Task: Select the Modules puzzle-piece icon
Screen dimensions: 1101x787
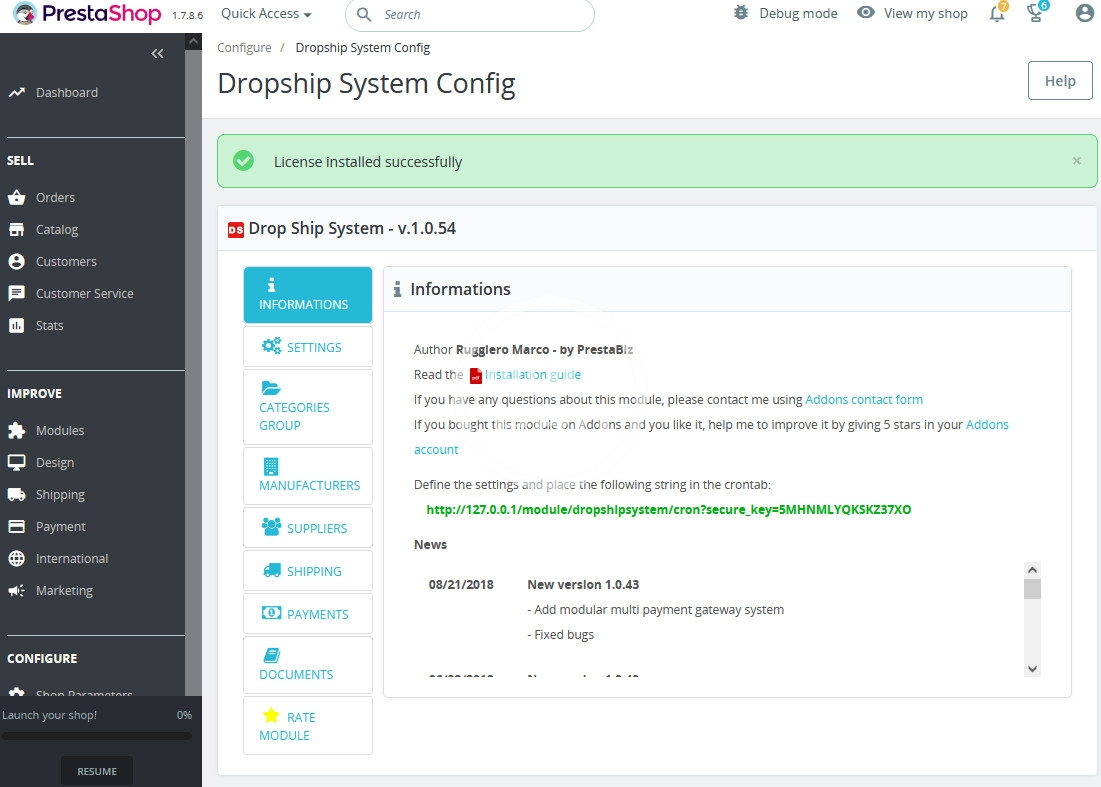Action: tap(16, 431)
